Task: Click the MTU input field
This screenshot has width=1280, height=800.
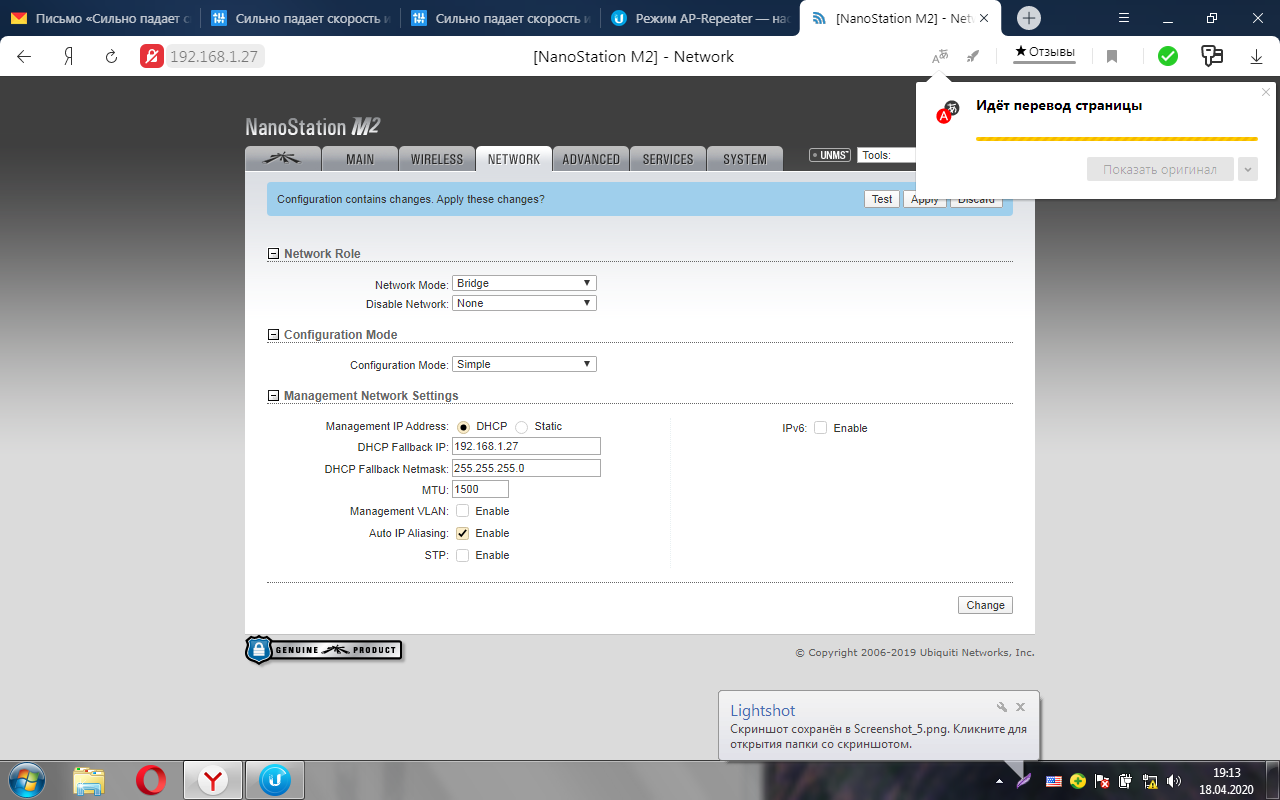Action: click(480, 490)
